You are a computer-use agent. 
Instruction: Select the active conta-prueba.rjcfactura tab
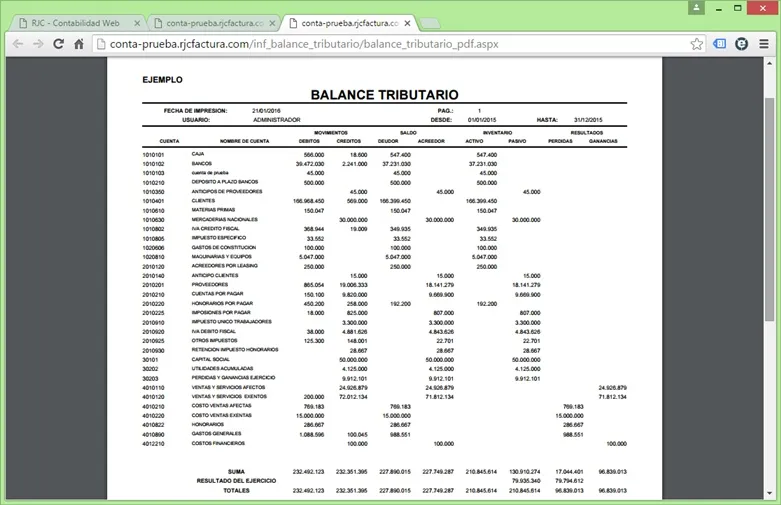pos(350,23)
